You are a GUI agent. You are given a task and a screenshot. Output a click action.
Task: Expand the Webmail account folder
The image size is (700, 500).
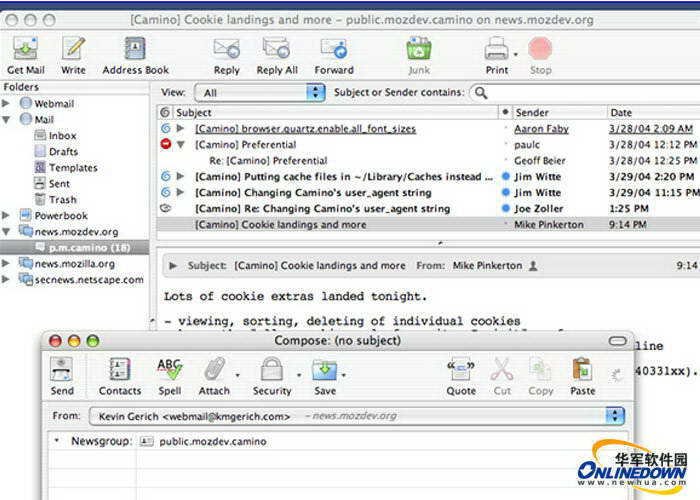pyautogui.click(x=6, y=104)
